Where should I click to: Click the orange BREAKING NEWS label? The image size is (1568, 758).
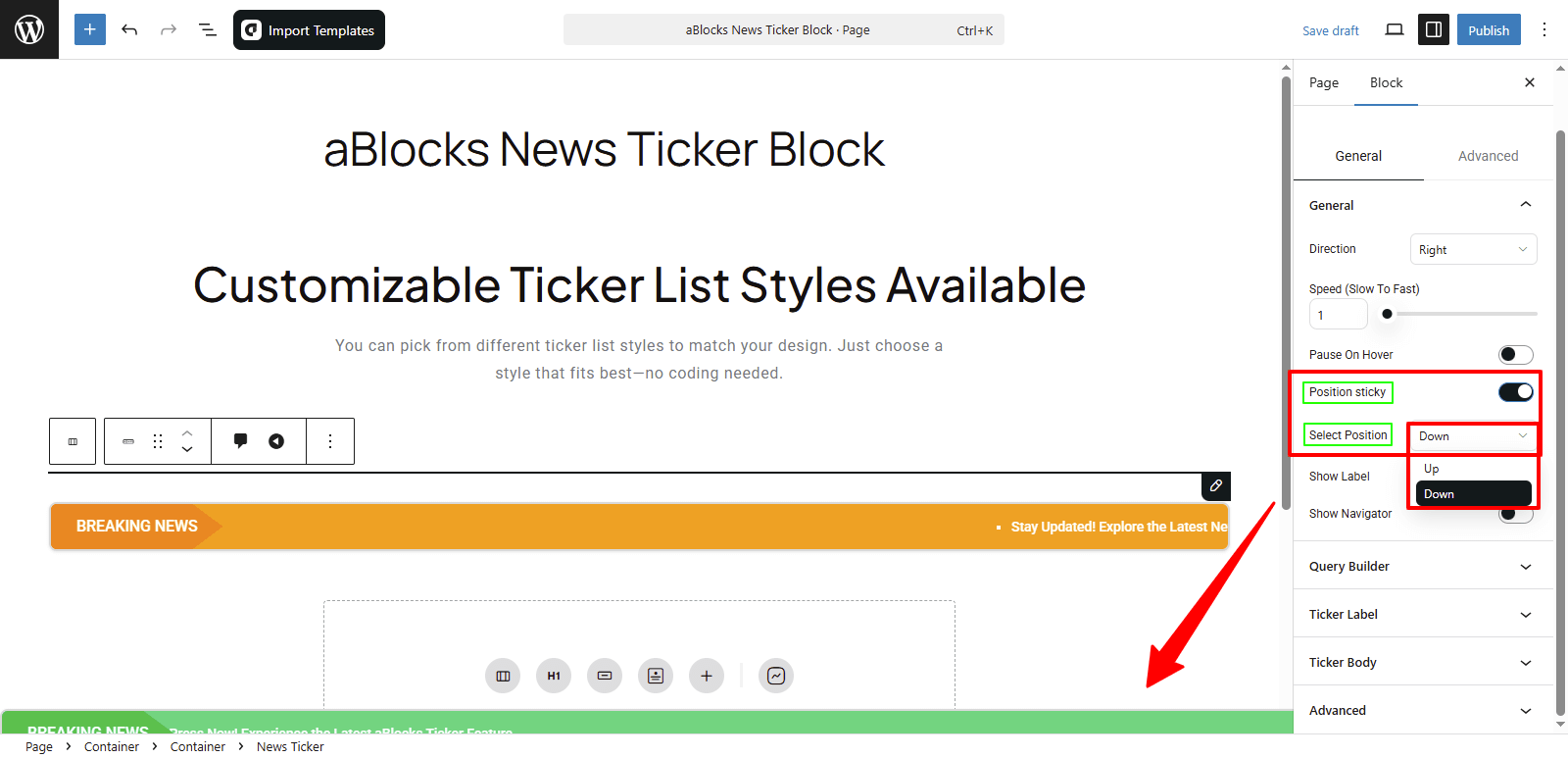point(136,526)
